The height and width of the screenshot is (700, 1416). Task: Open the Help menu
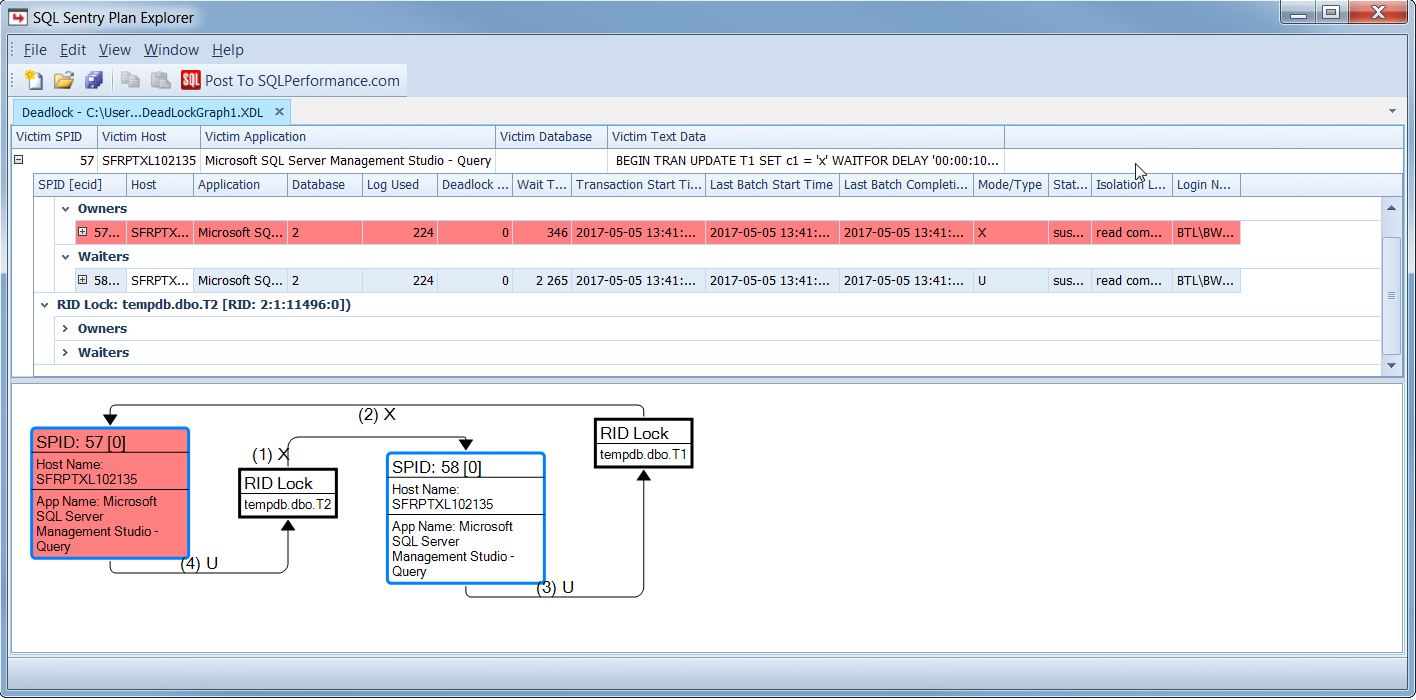(228, 50)
